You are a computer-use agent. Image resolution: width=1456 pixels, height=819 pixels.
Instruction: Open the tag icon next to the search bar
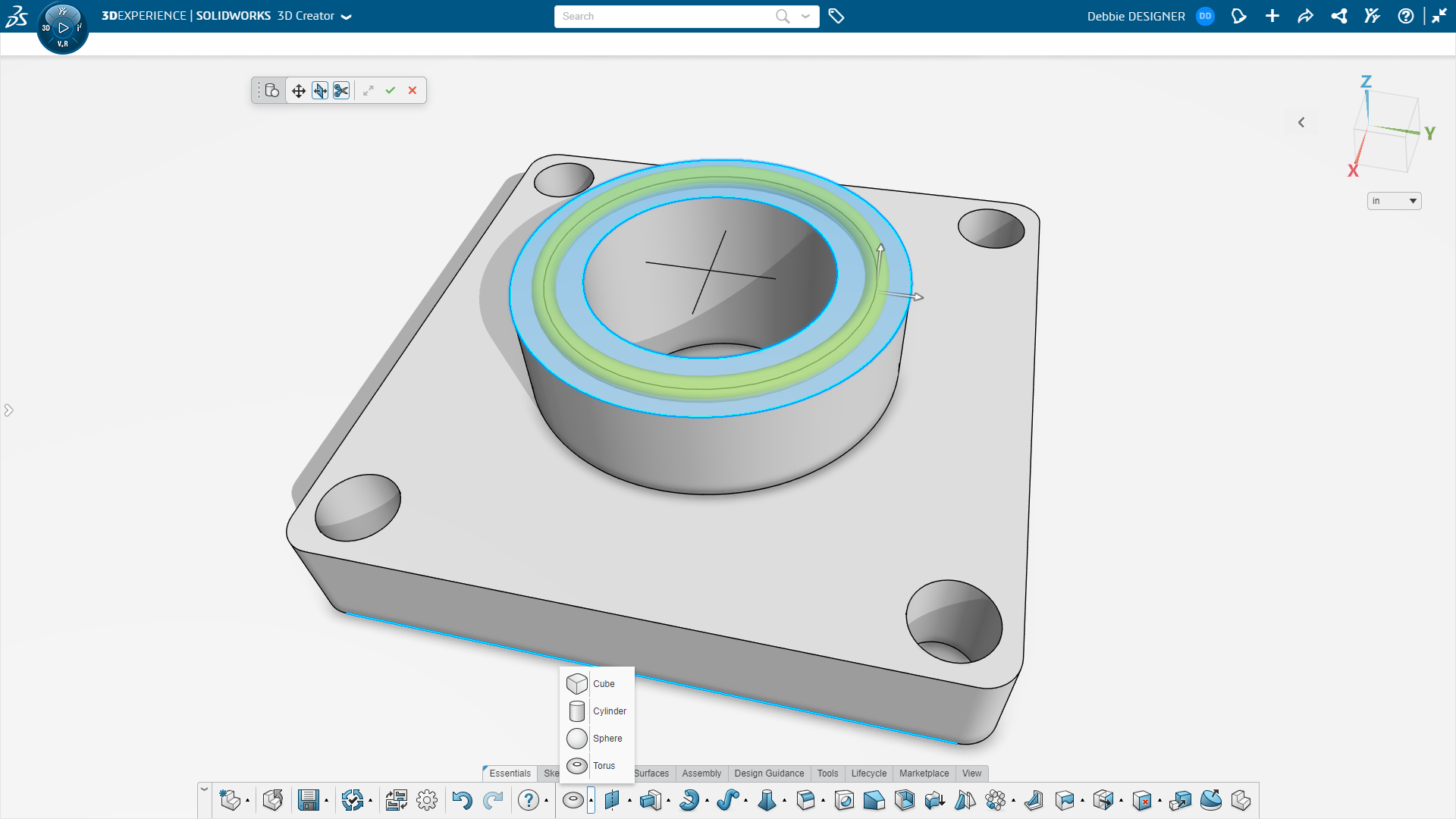click(837, 16)
